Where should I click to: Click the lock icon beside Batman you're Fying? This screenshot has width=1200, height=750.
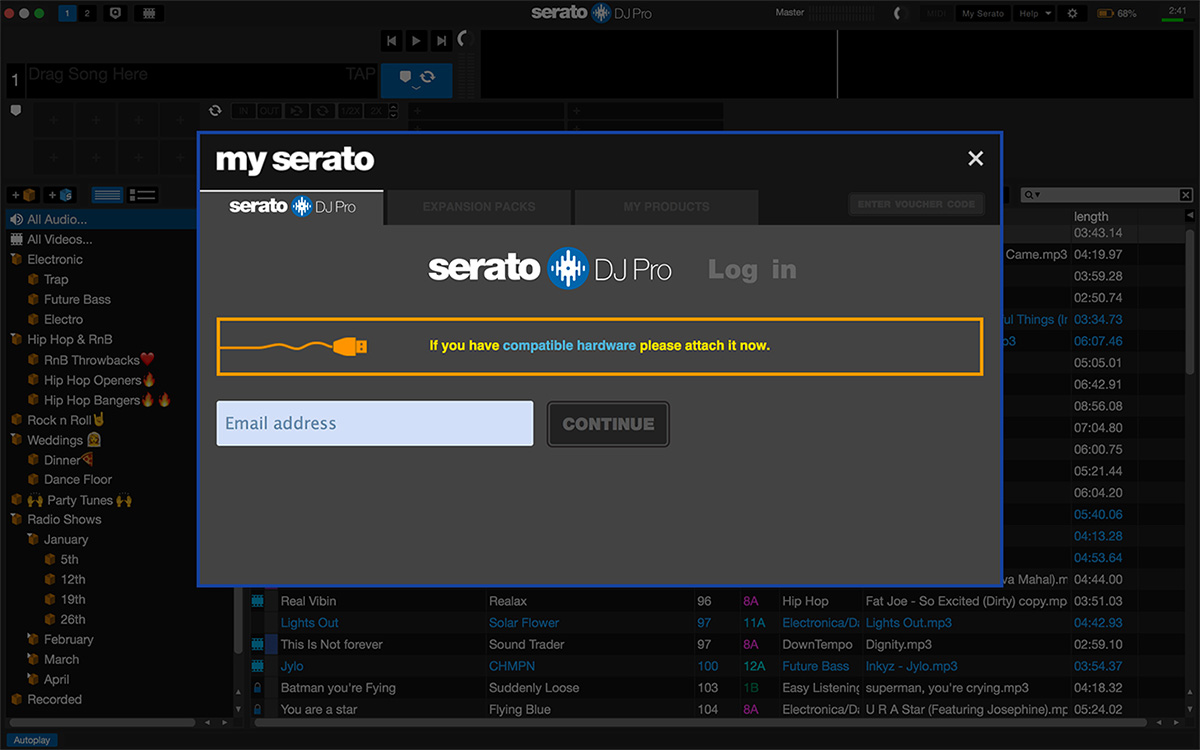tap(257, 688)
